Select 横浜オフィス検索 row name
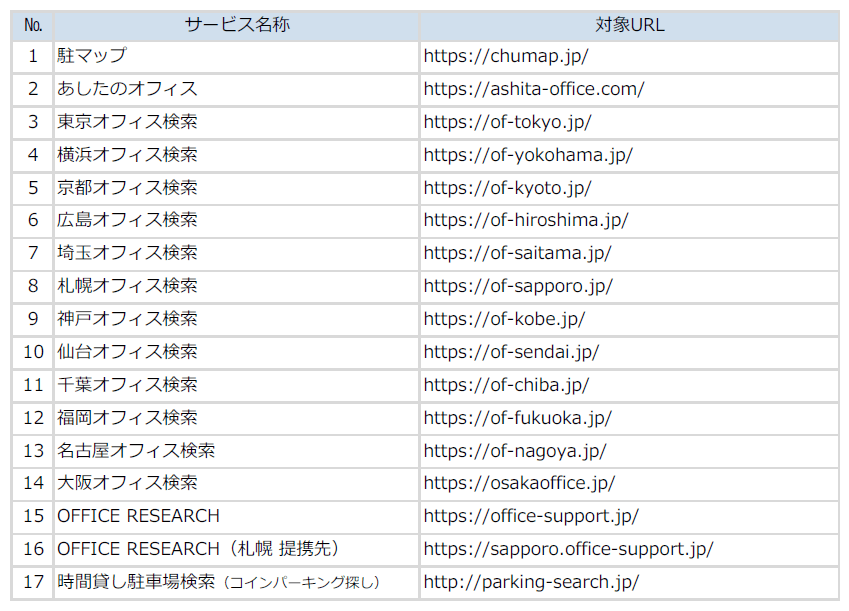849x611 pixels. [x=127, y=154]
